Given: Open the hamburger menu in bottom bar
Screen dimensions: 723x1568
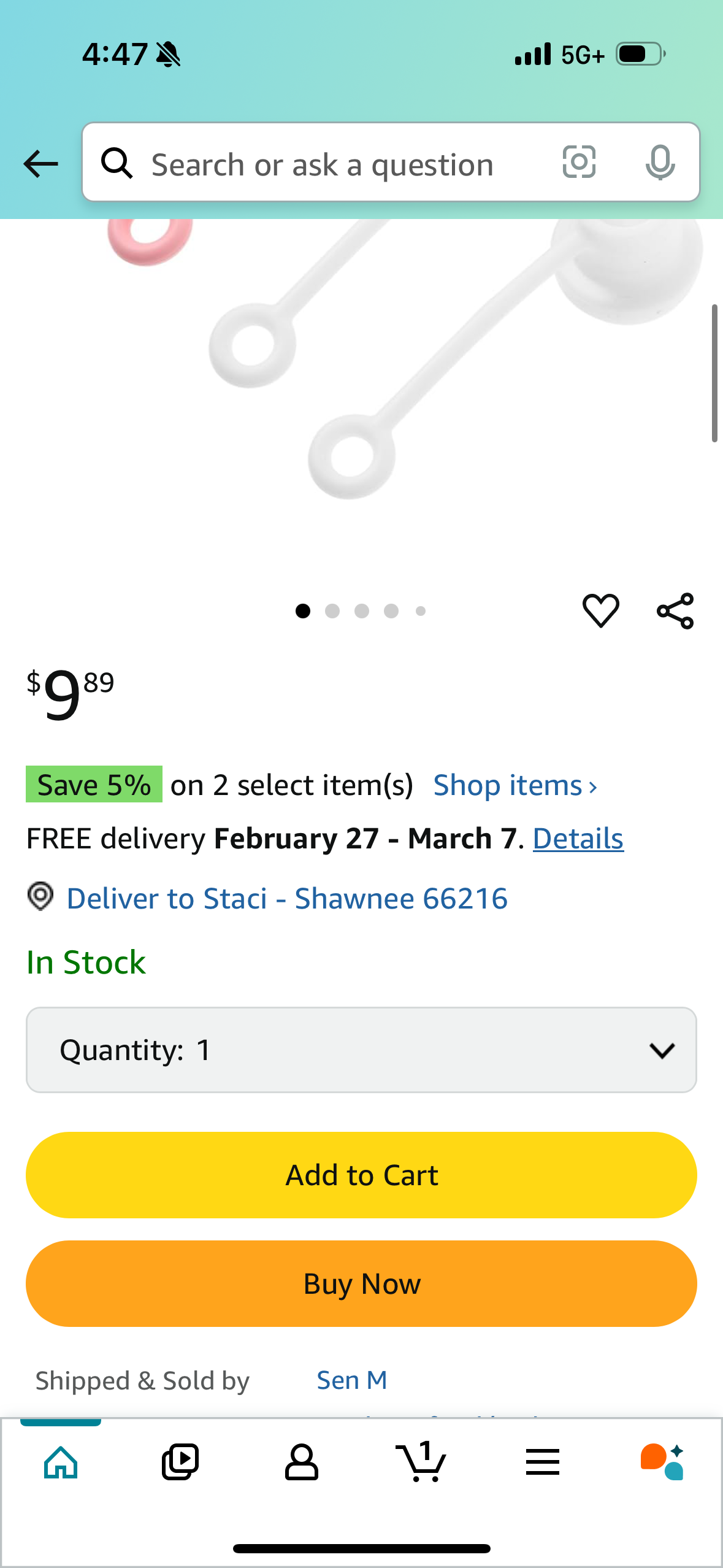Looking at the screenshot, I should tap(542, 1461).
